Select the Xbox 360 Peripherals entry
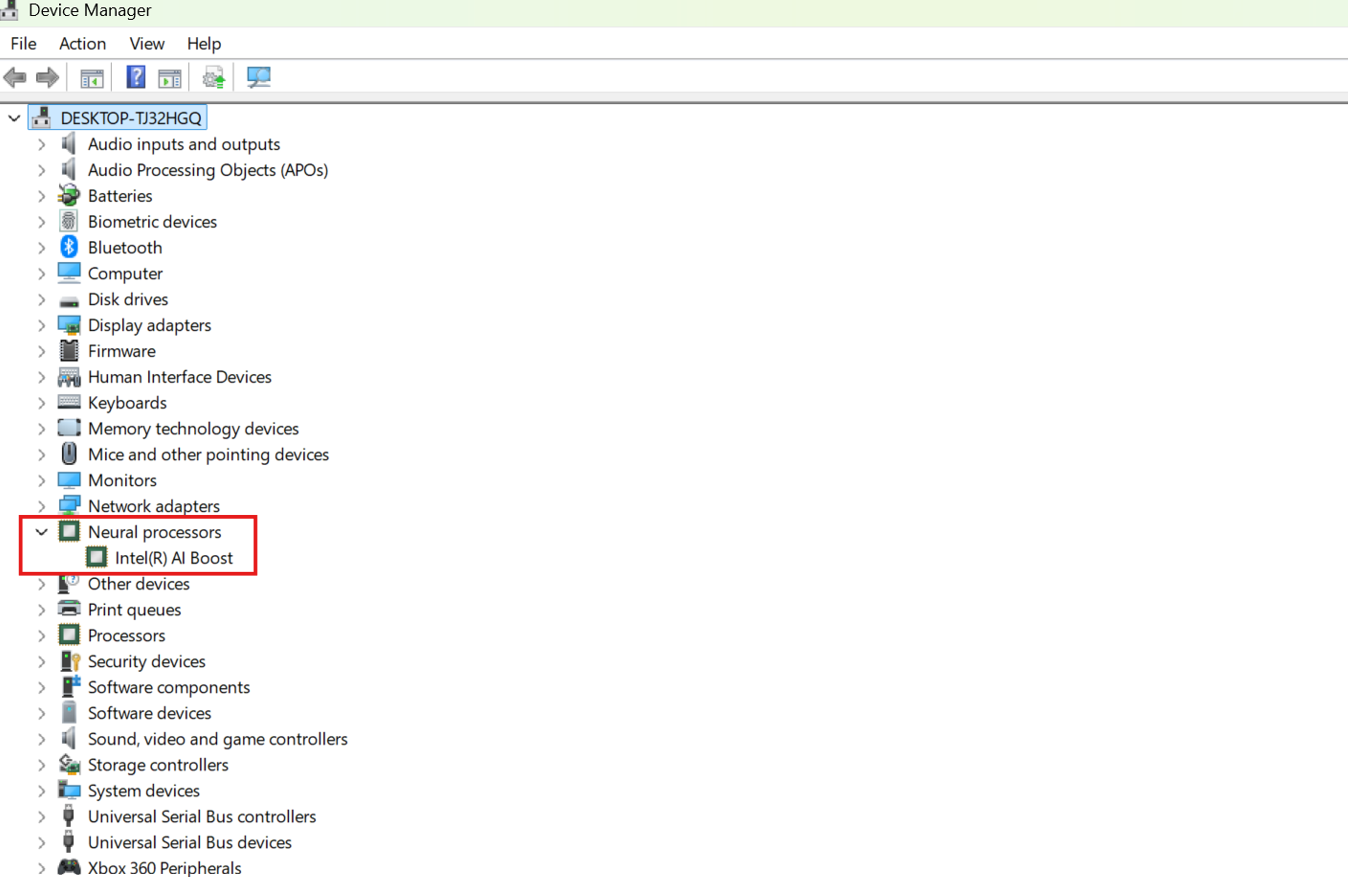The height and width of the screenshot is (877, 1348). click(x=164, y=868)
